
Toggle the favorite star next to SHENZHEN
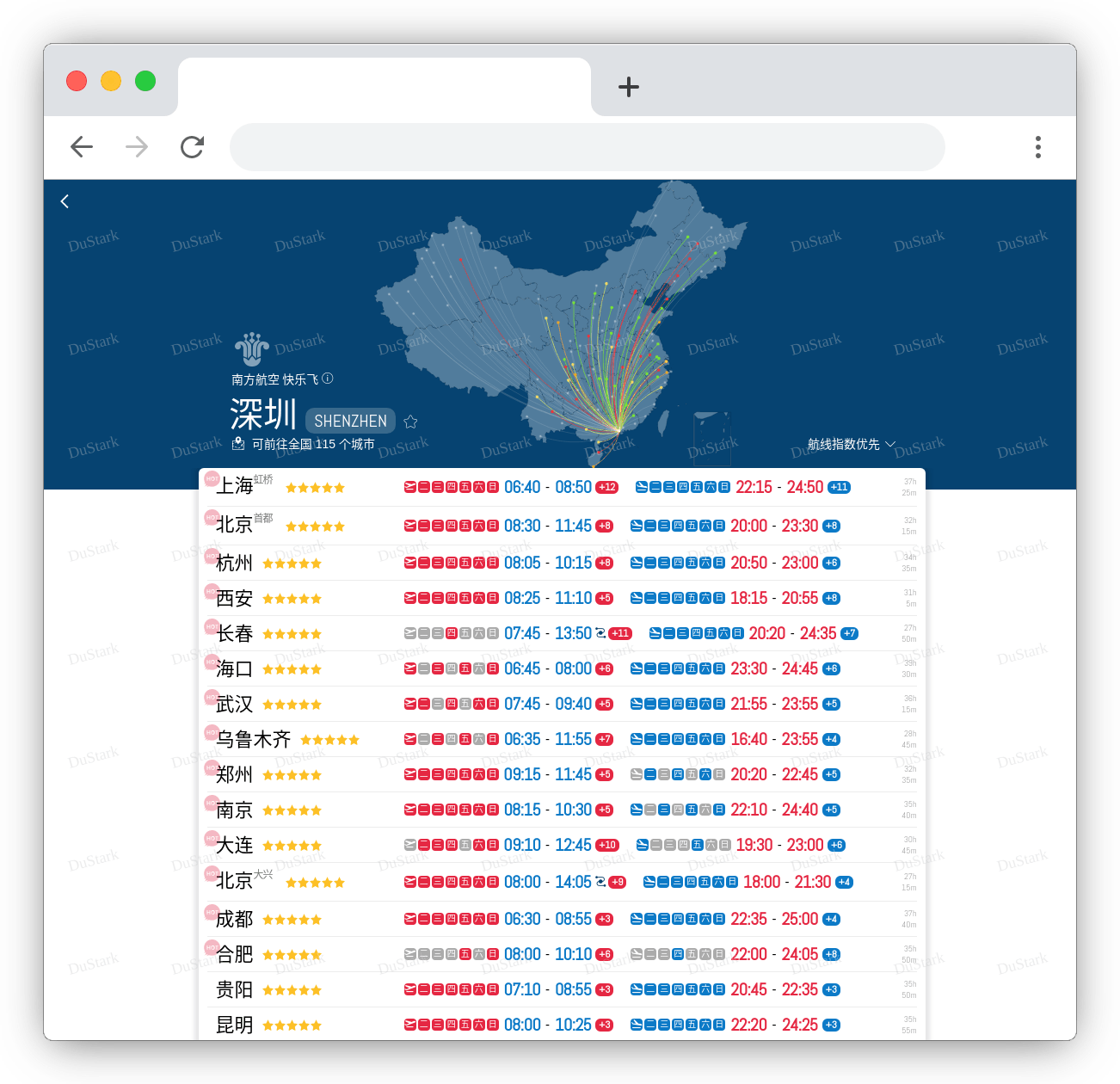click(x=410, y=422)
